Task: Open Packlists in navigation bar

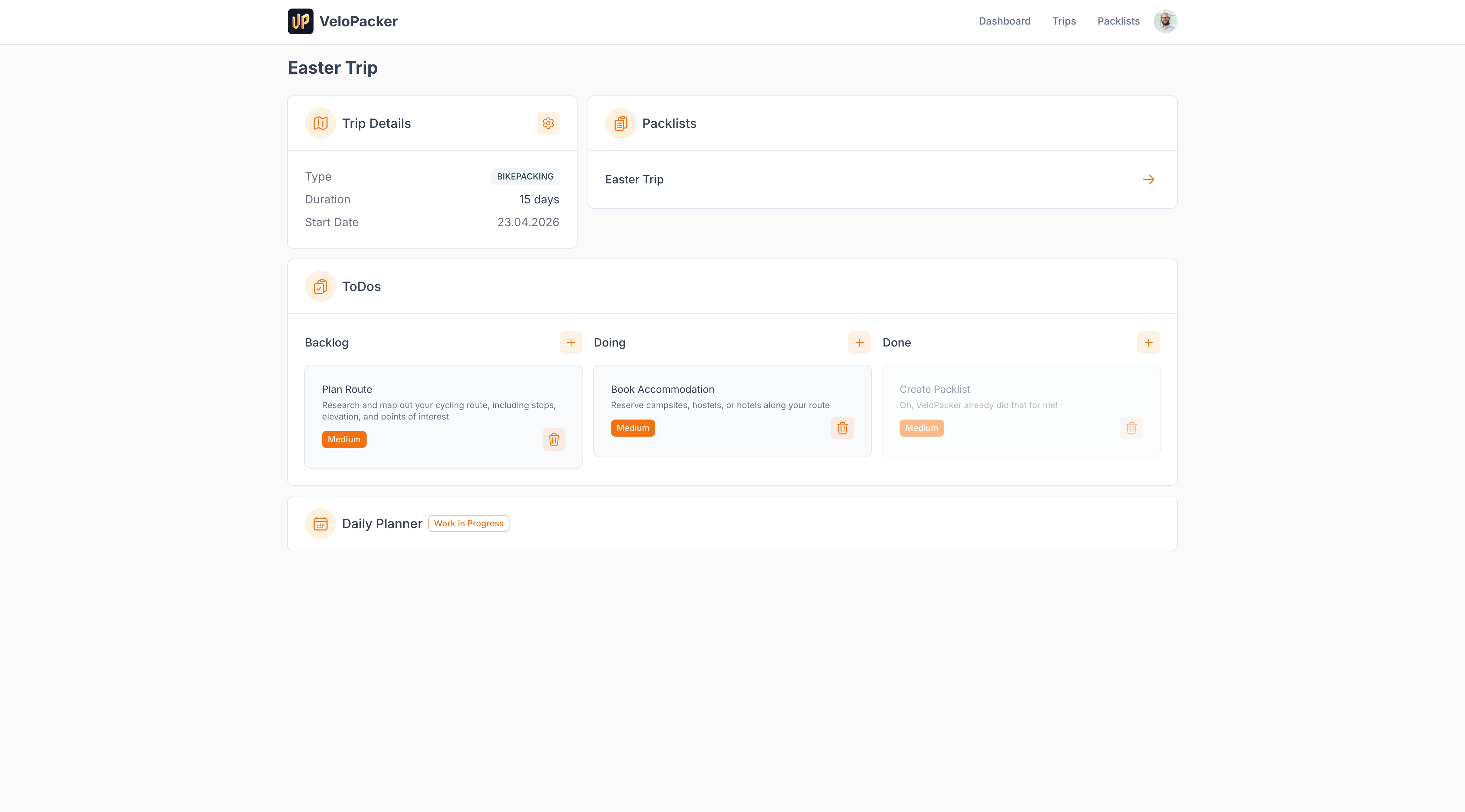Action: click(x=1118, y=22)
